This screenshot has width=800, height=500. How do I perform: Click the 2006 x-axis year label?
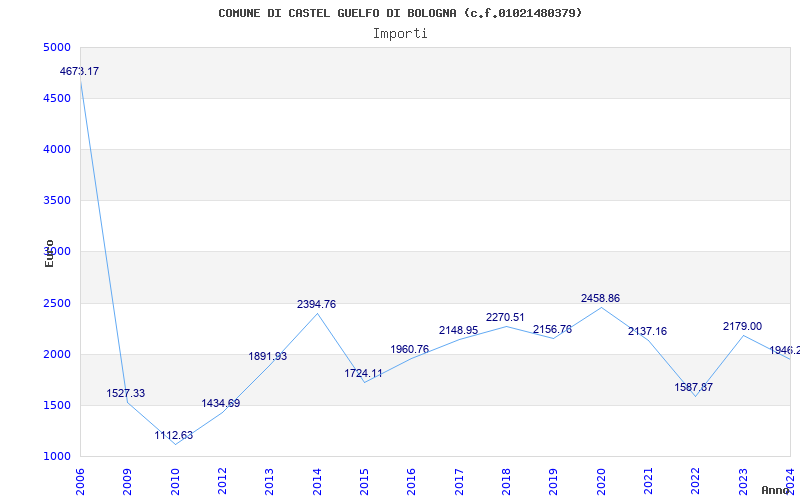(80, 482)
